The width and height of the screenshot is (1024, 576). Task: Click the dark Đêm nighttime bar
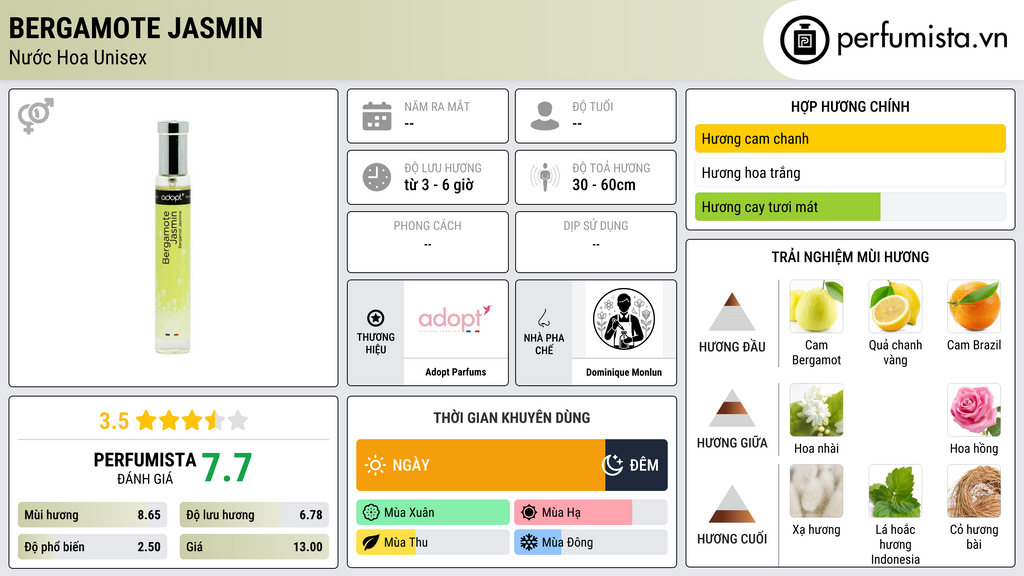point(636,465)
